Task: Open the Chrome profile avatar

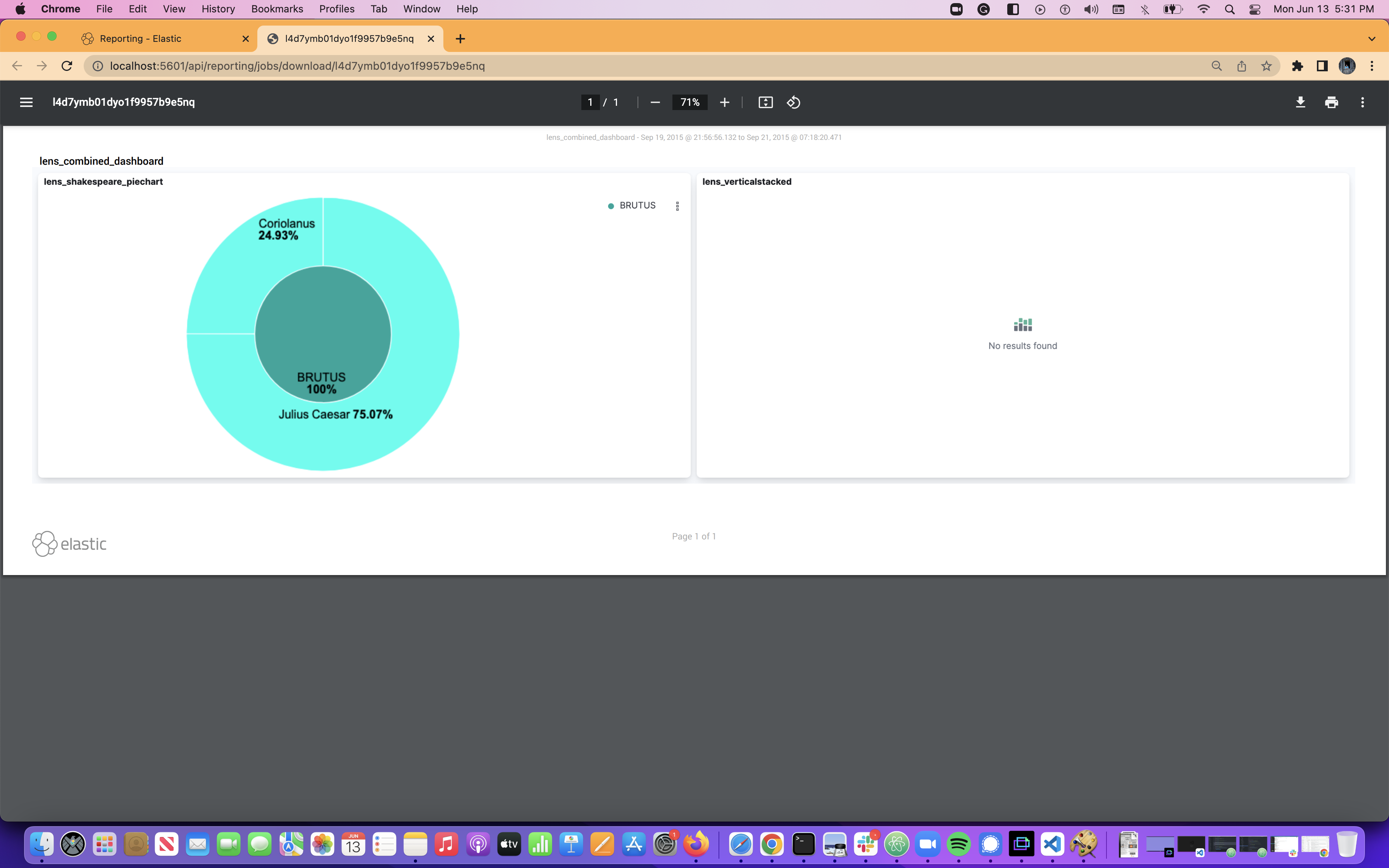Action: click(x=1347, y=66)
